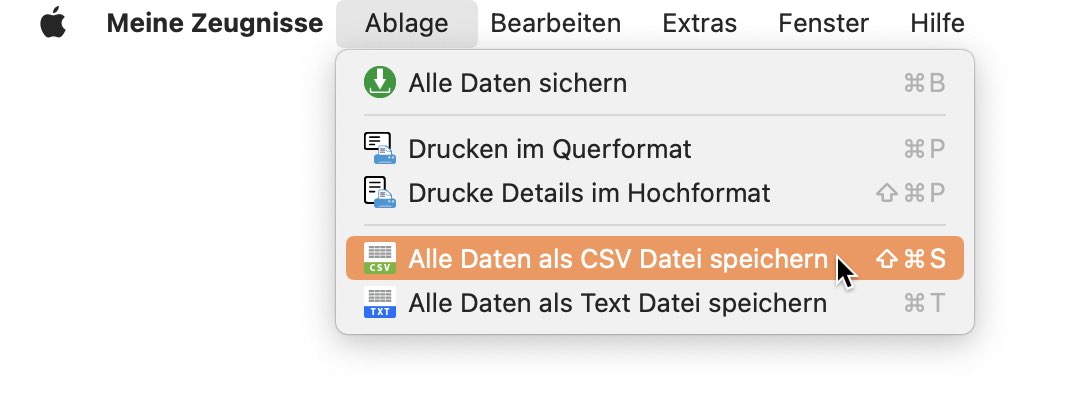This screenshot has height=414, width=1068.
Task: Open the Meine Zeugnisse application menu
Action: click(x=215, y=24)
